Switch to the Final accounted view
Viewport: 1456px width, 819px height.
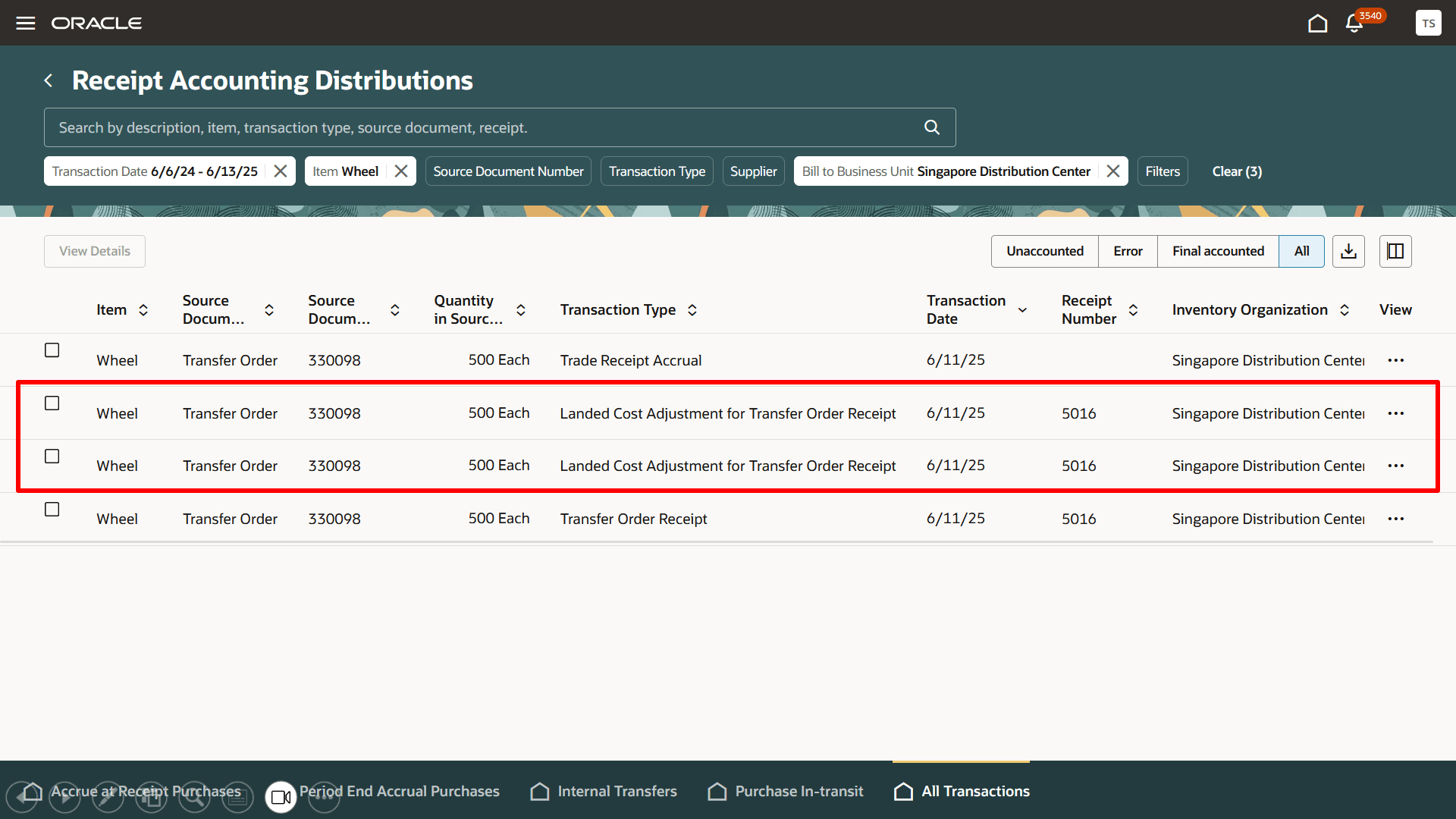[x=1218, y=251]
